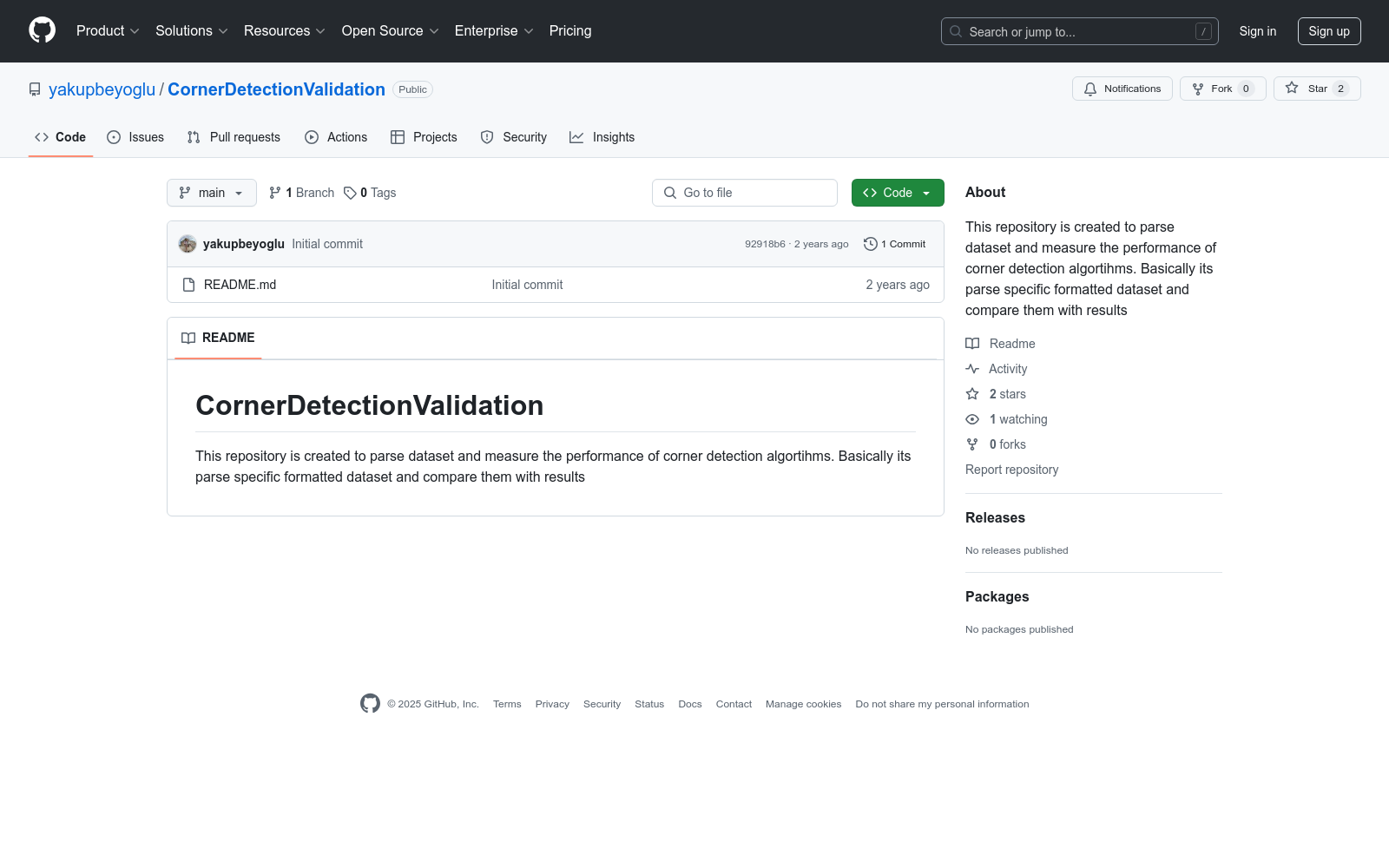Expand the green Code dropdown button

pyautogui.click(x=898, y=193)
